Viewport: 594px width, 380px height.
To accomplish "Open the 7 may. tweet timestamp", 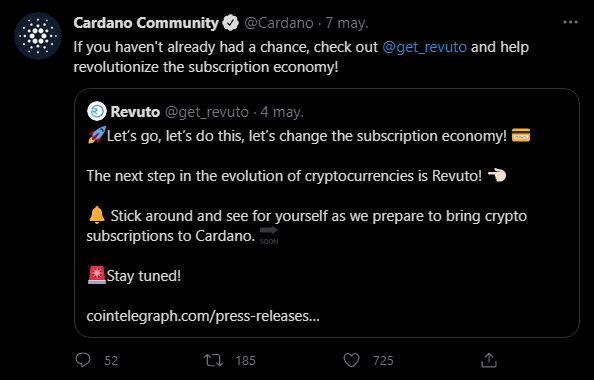I will [347, 23].
